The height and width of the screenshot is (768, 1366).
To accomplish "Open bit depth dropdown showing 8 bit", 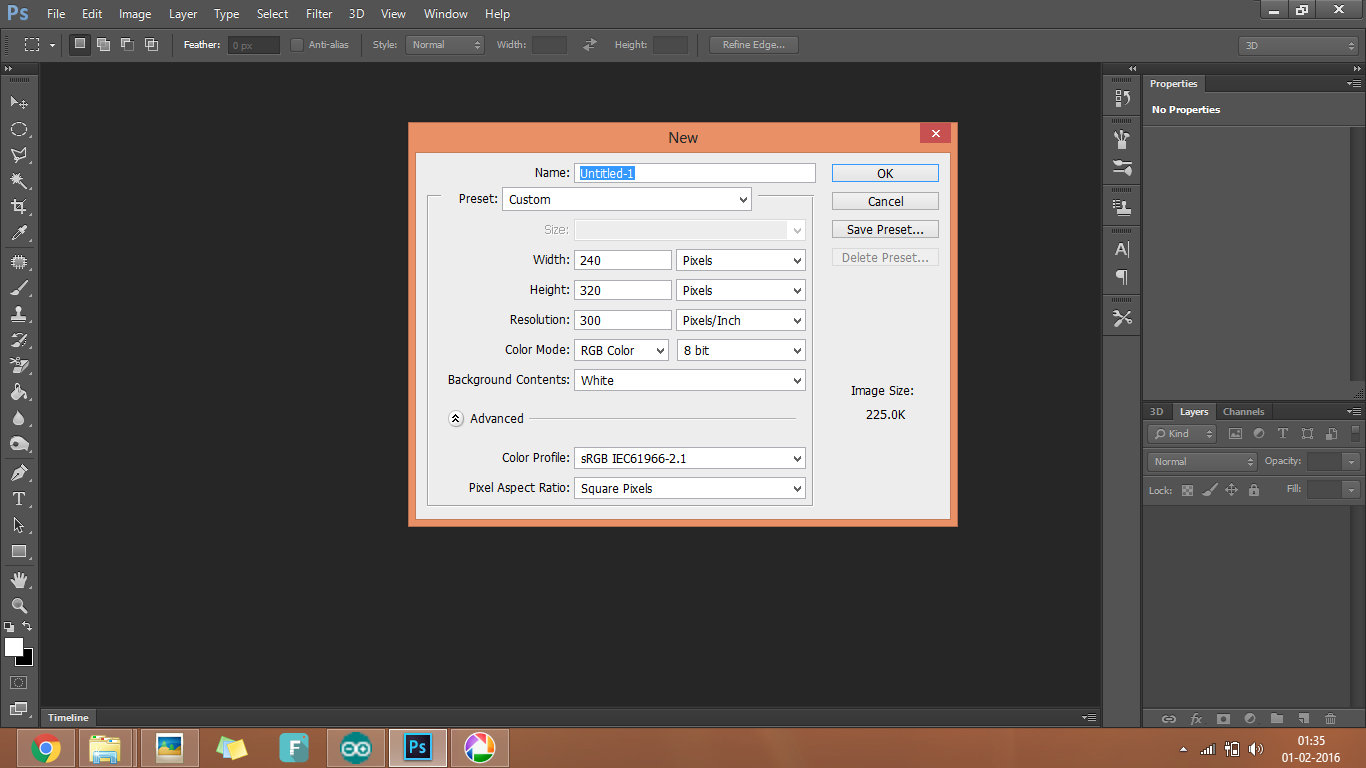I will pos(741,350).
